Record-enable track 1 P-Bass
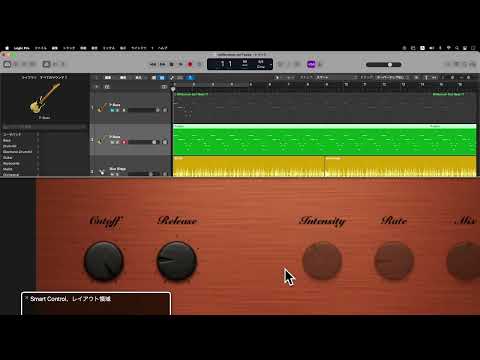This screenshot has height=360, width=480. 124,110
